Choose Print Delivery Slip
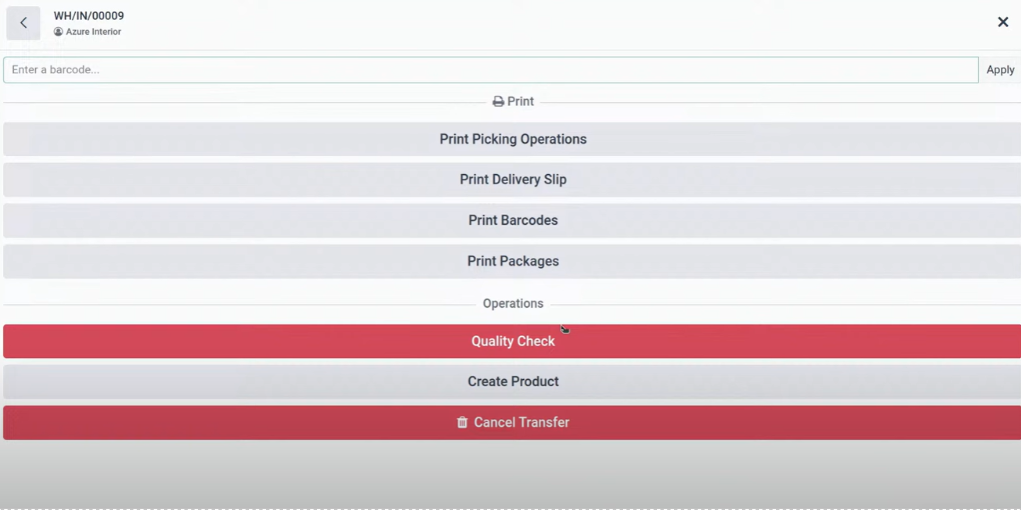Screen dimensions: 1021x510 [x=512, y=180]
